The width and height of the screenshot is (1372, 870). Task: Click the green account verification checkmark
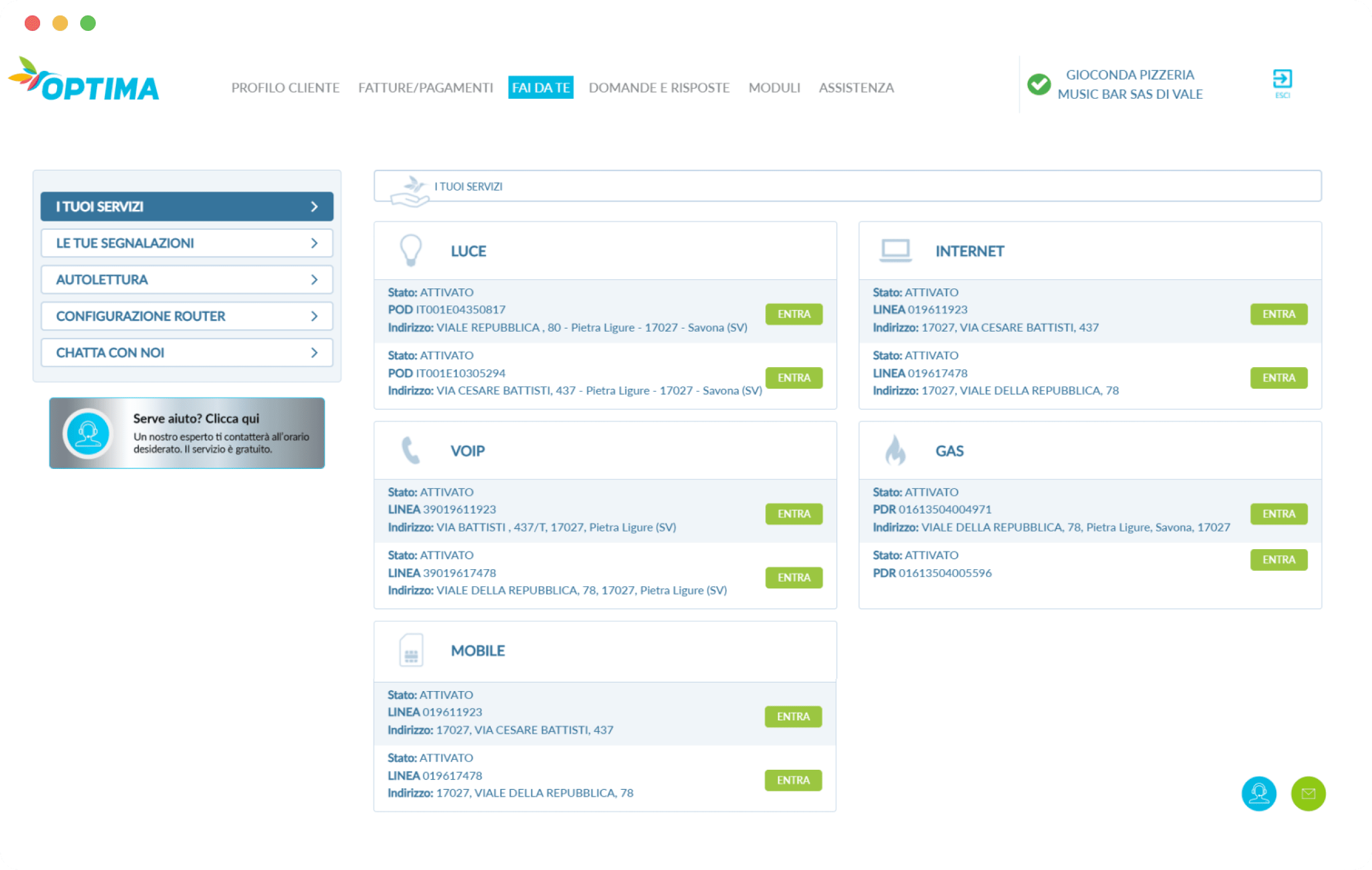pyautogui.click(x=1038, y=84)
